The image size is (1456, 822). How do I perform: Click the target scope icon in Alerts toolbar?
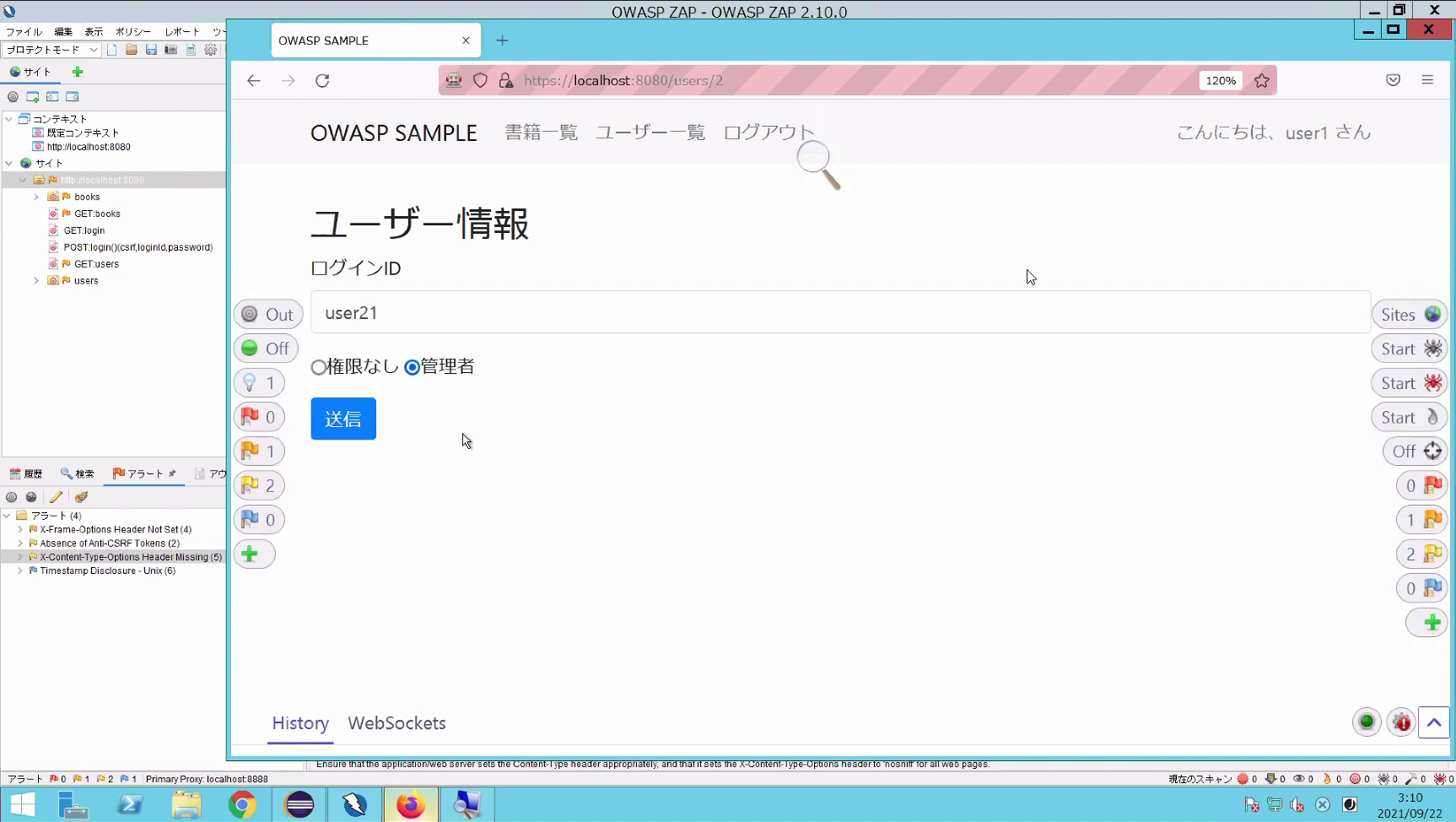point(12,497)
